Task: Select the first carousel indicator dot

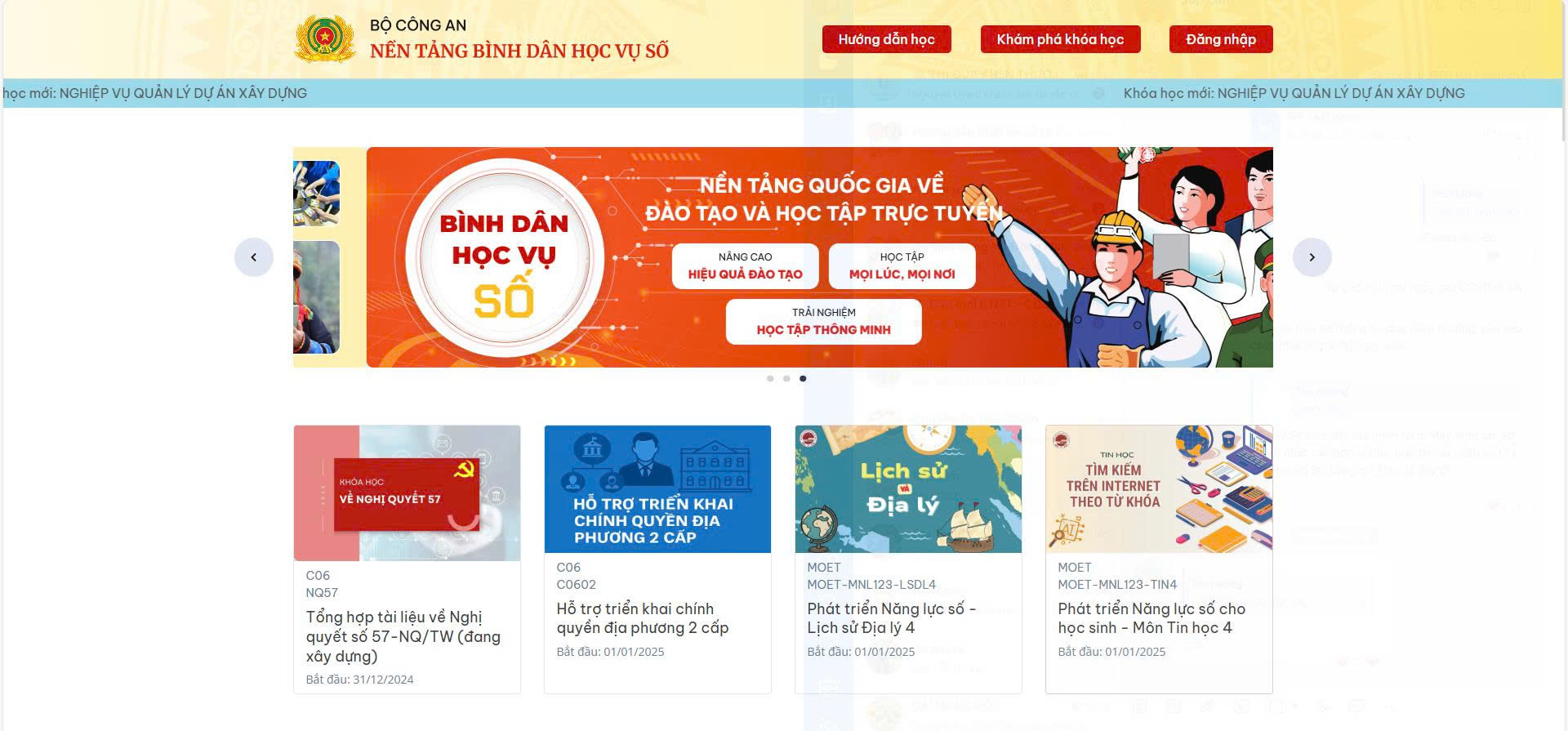Action: pos(770,379)
